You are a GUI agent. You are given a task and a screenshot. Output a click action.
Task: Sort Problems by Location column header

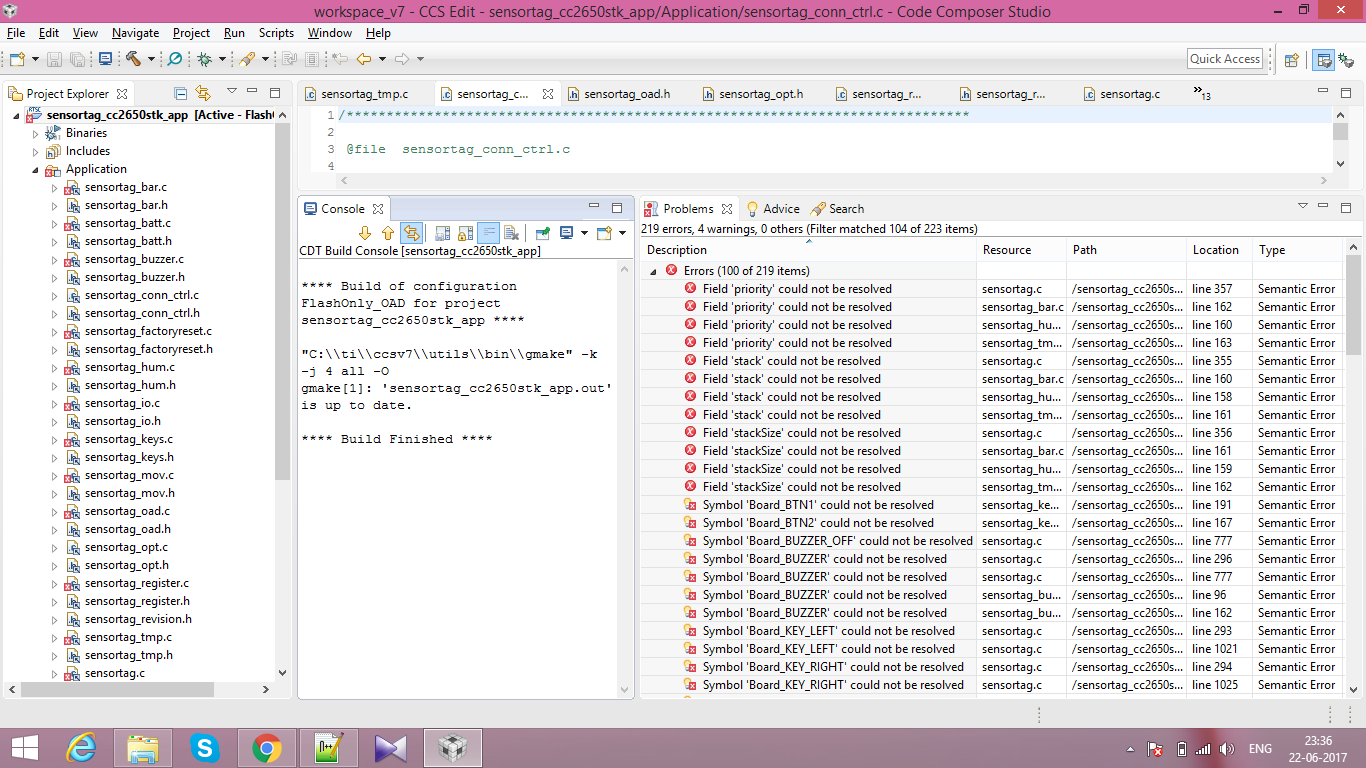click(x=1219, y=250)
